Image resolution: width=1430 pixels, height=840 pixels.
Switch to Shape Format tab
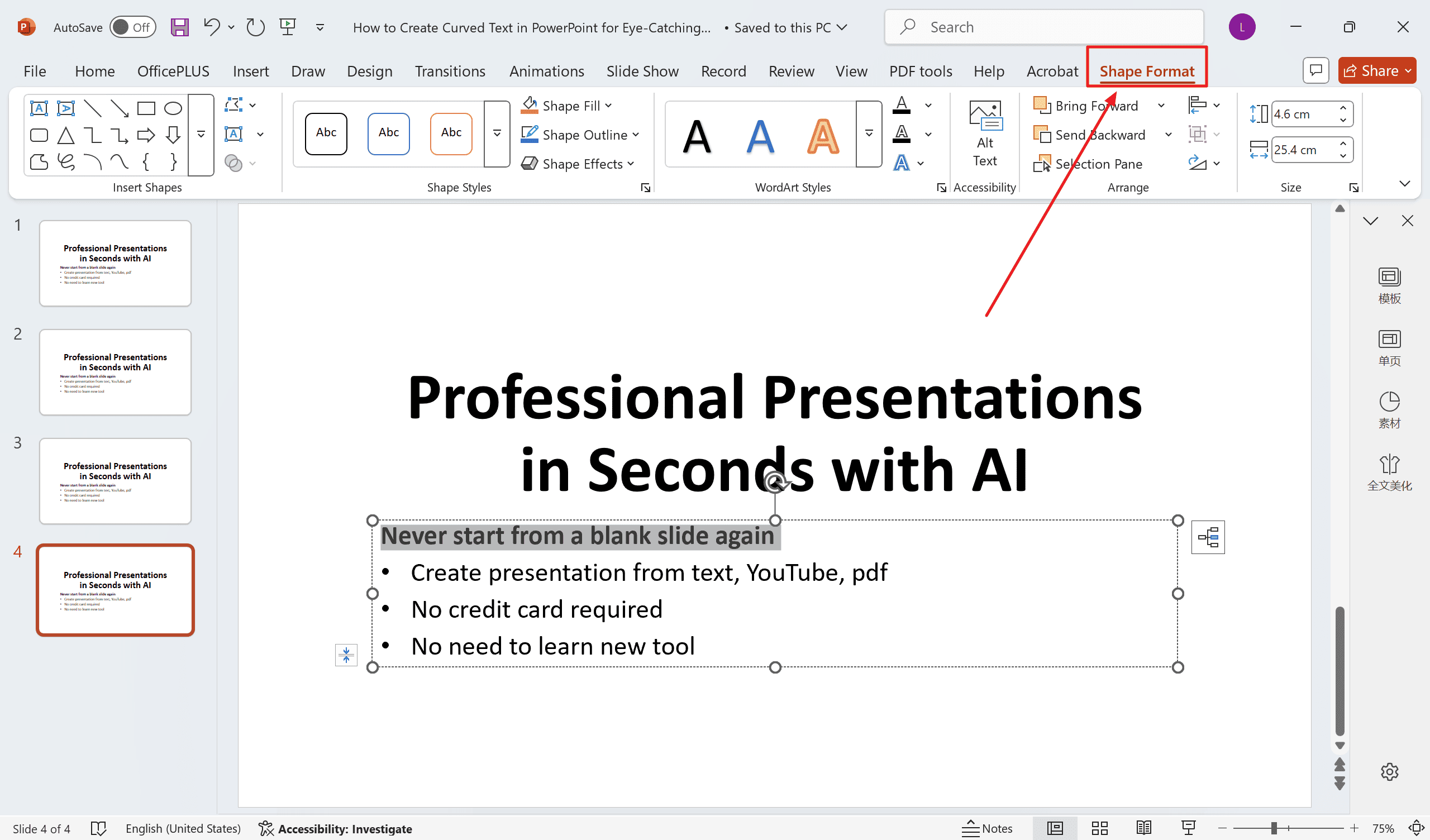(1147, 71)
